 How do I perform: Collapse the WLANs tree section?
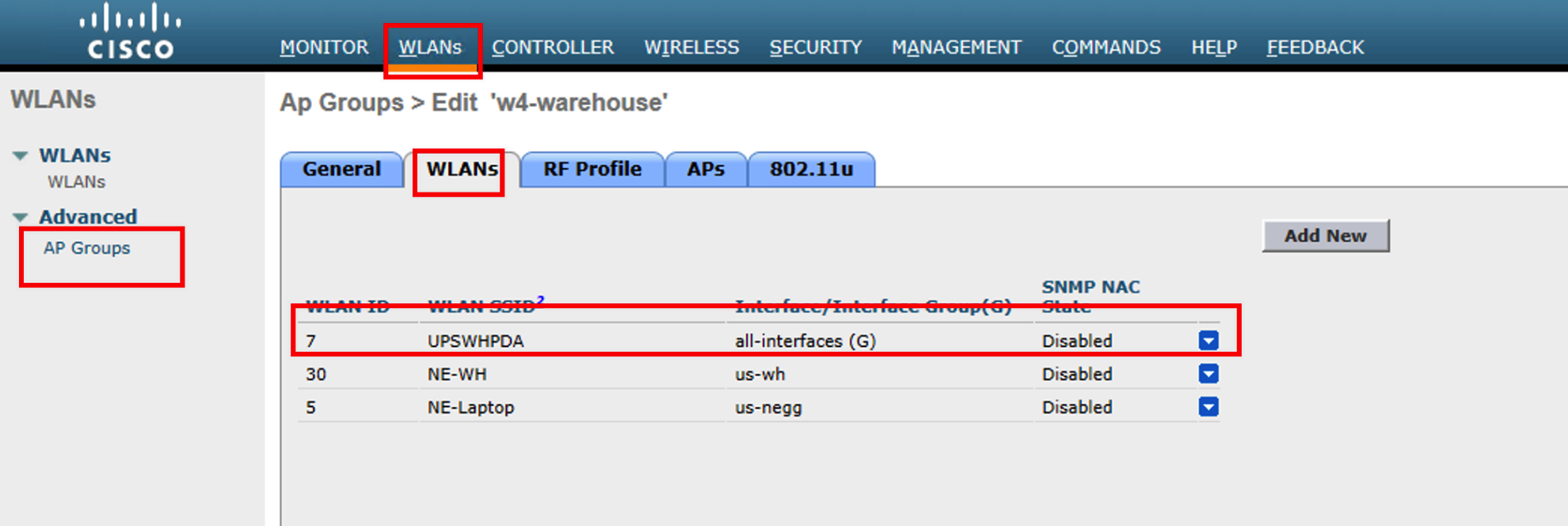(x=21, y=156)
